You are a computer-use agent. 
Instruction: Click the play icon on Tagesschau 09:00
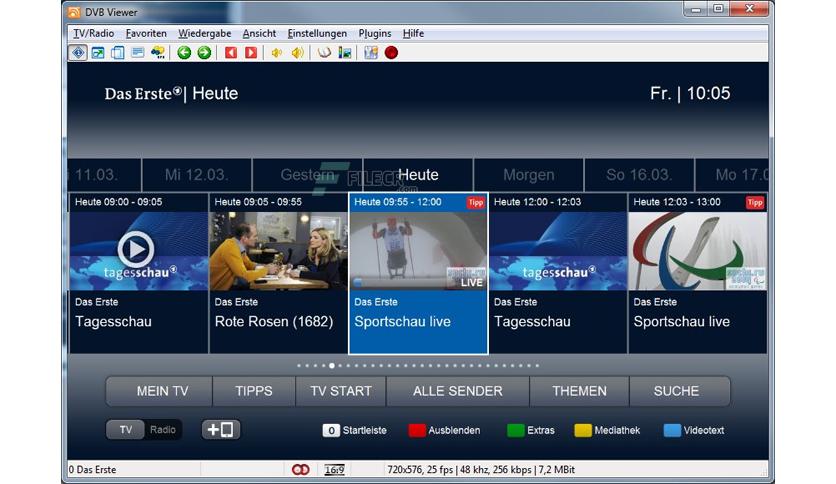click(136, 249)
